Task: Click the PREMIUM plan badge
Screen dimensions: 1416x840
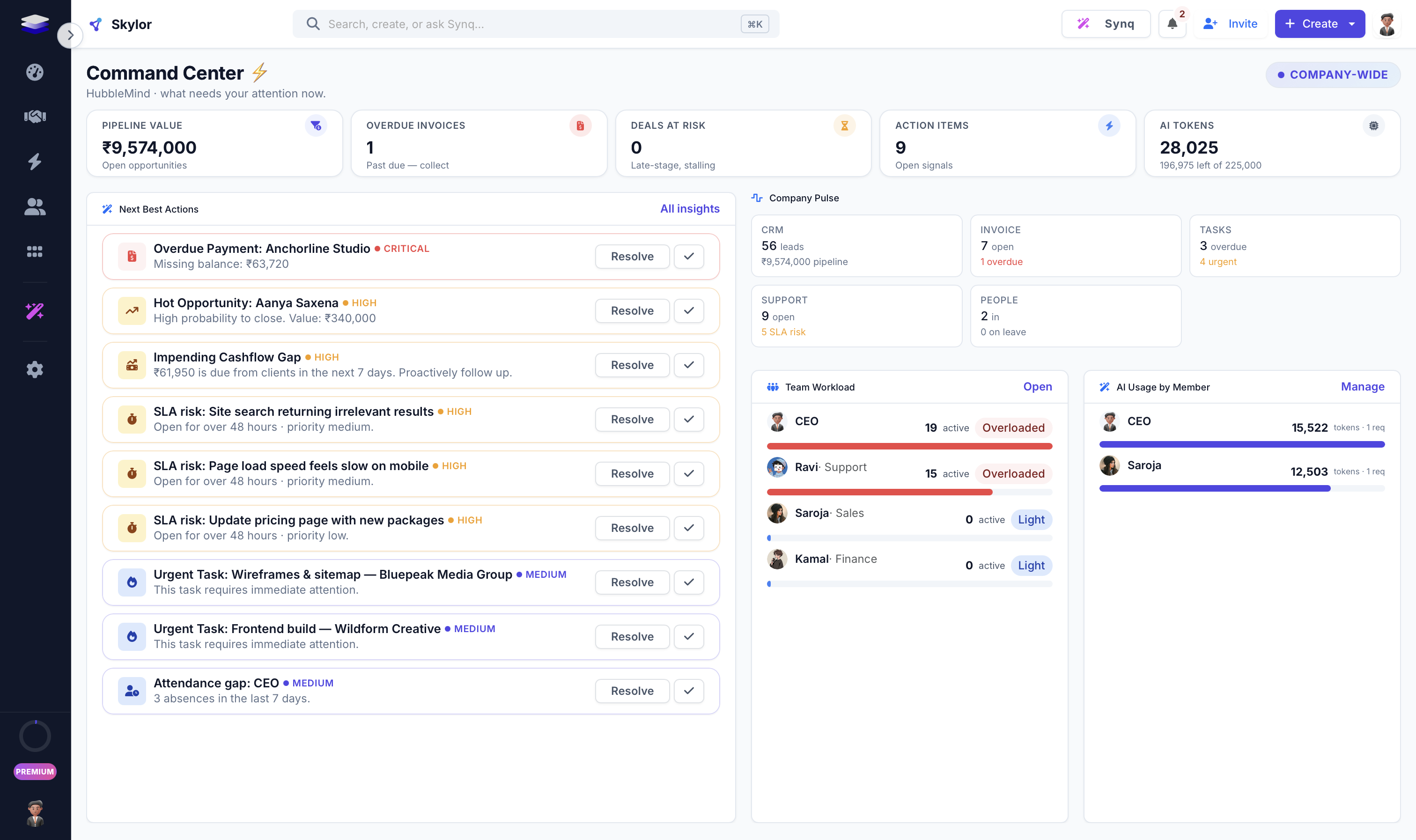Action: click(35, 772)
